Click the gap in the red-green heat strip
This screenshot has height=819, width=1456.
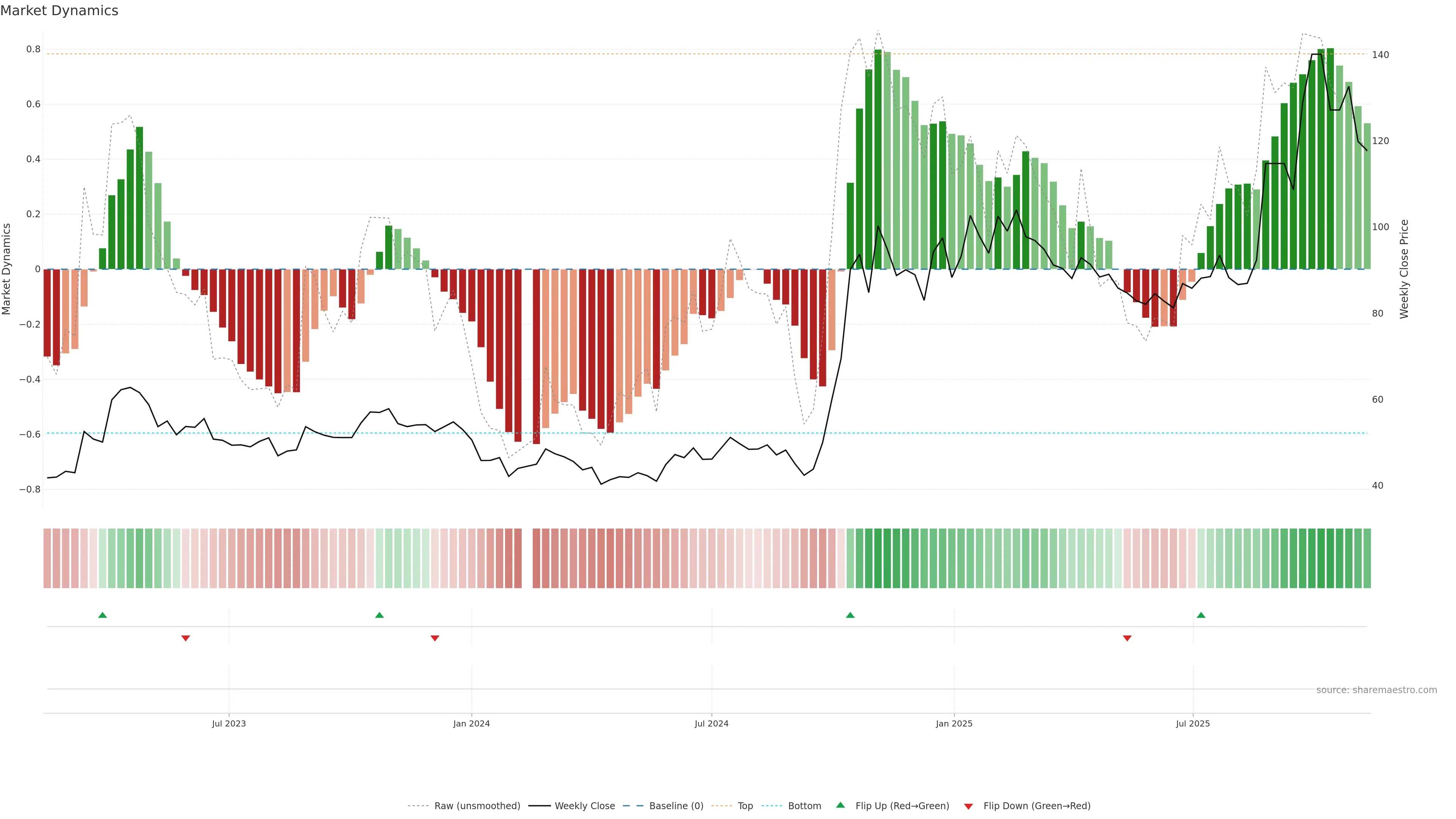pos(527,559)
